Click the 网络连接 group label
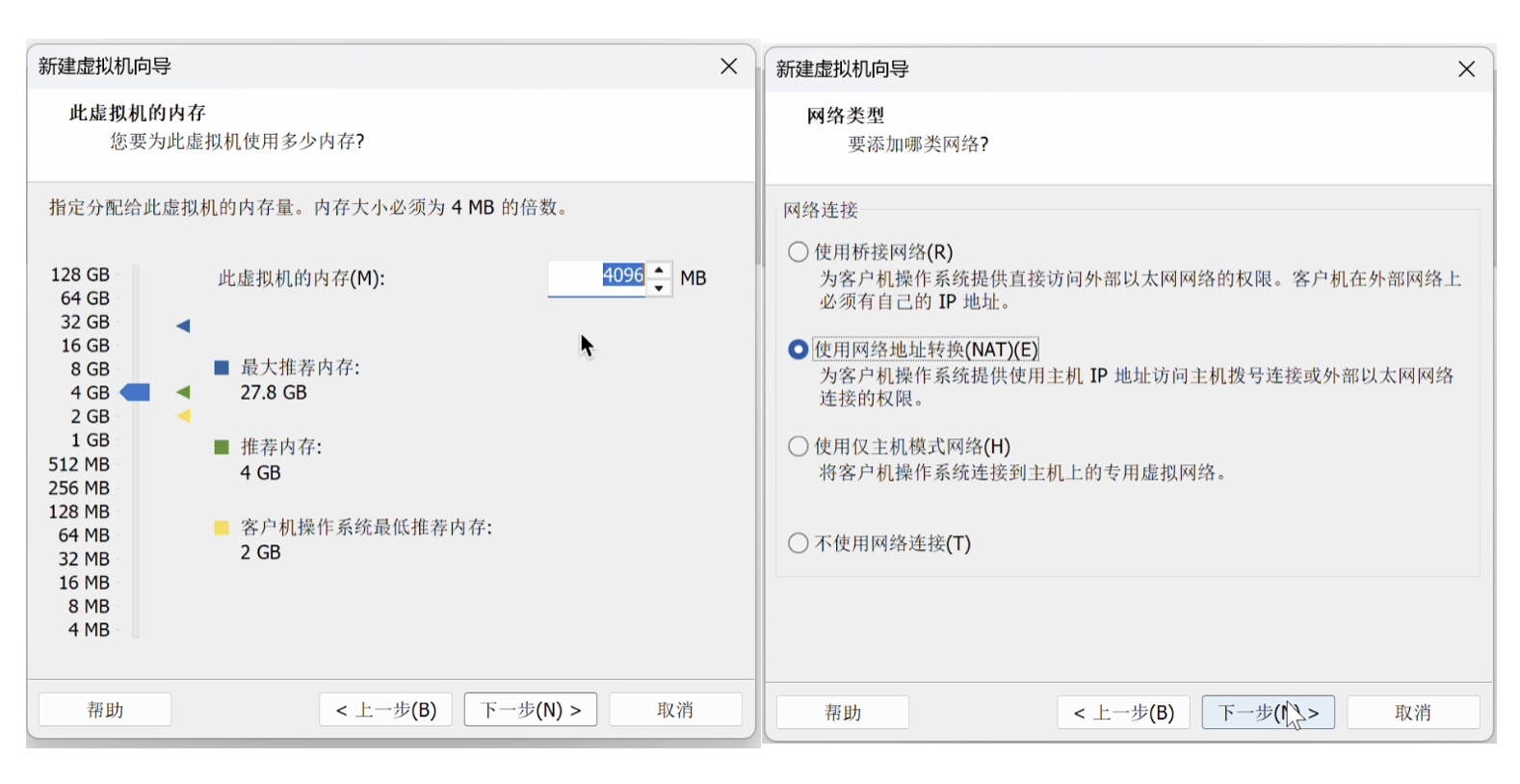1520x784 pixels. (x=820, y=210)
